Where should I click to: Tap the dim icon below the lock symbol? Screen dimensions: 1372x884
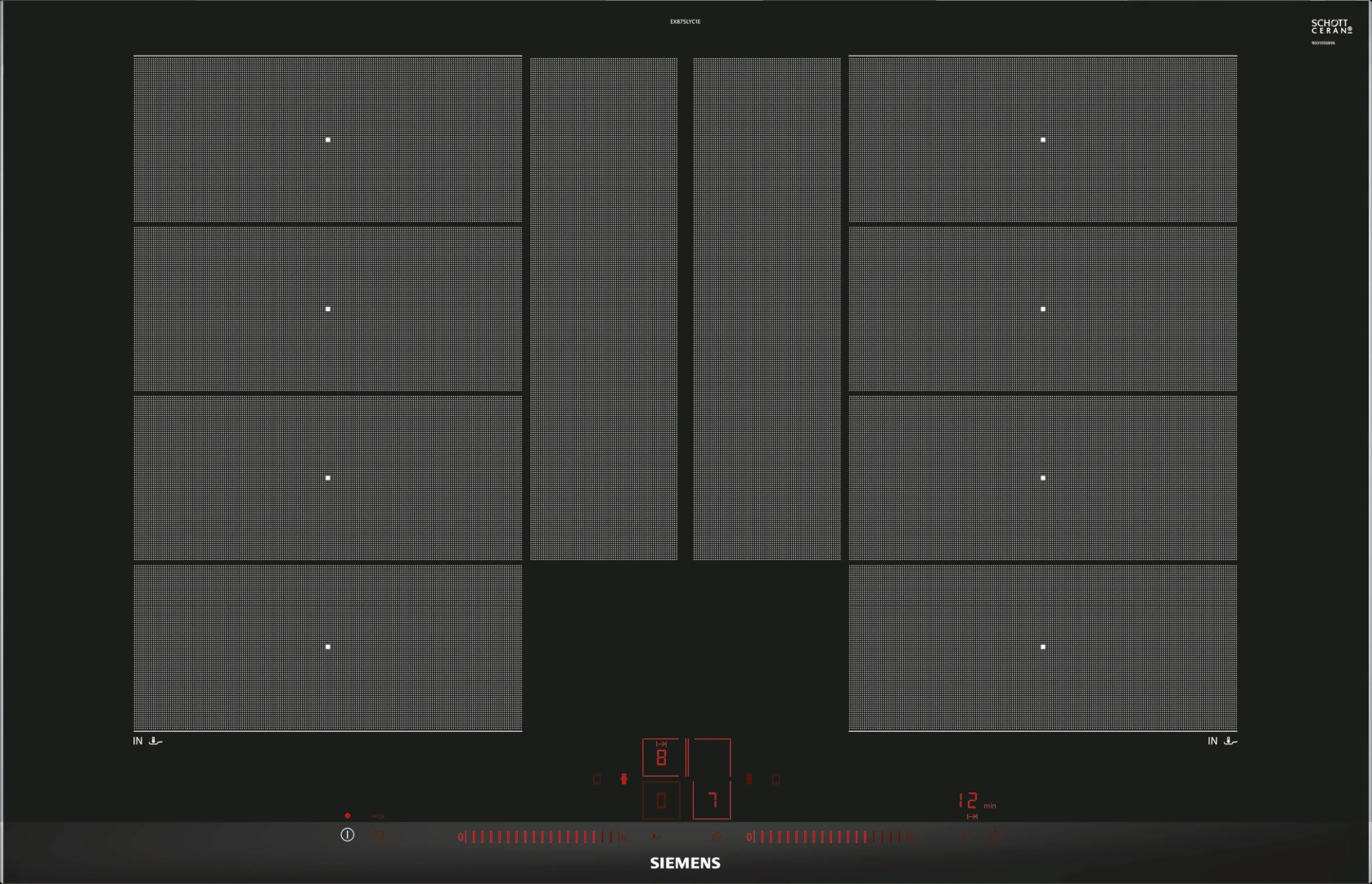(377, 837)
